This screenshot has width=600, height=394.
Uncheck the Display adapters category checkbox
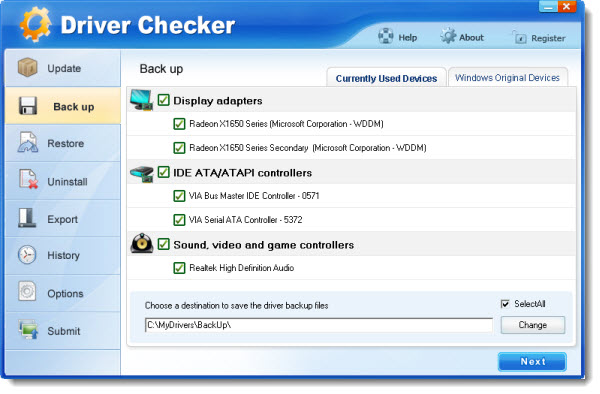pyautogui.click(x=163, y=100)
